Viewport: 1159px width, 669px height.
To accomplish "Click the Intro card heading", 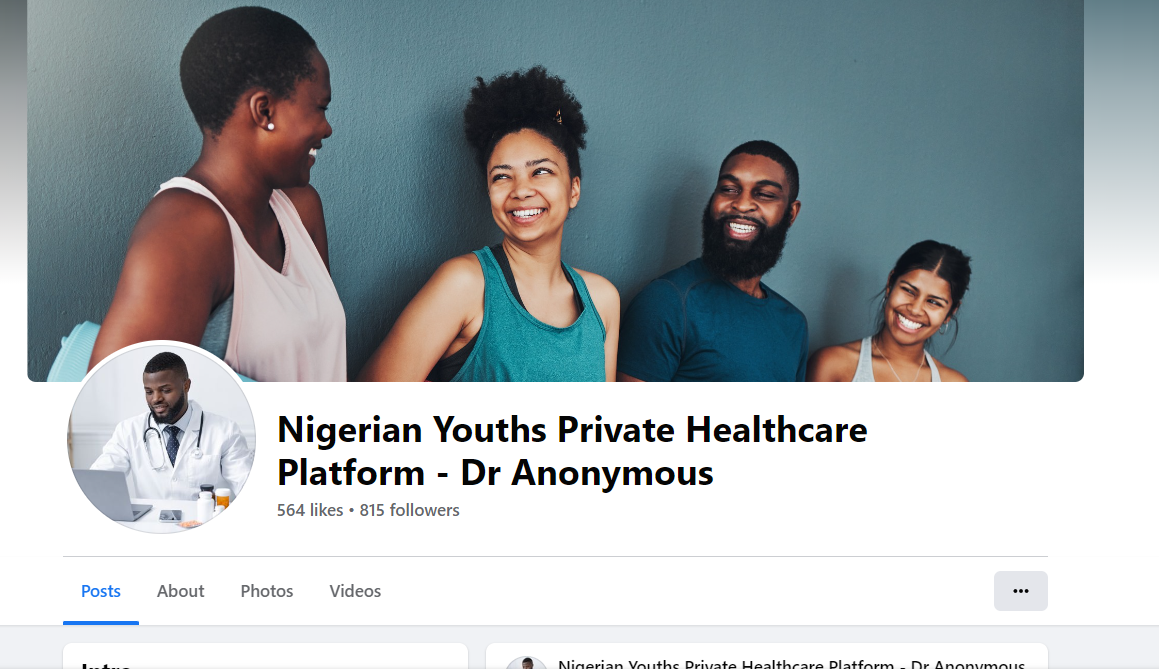I will [106, 665].
